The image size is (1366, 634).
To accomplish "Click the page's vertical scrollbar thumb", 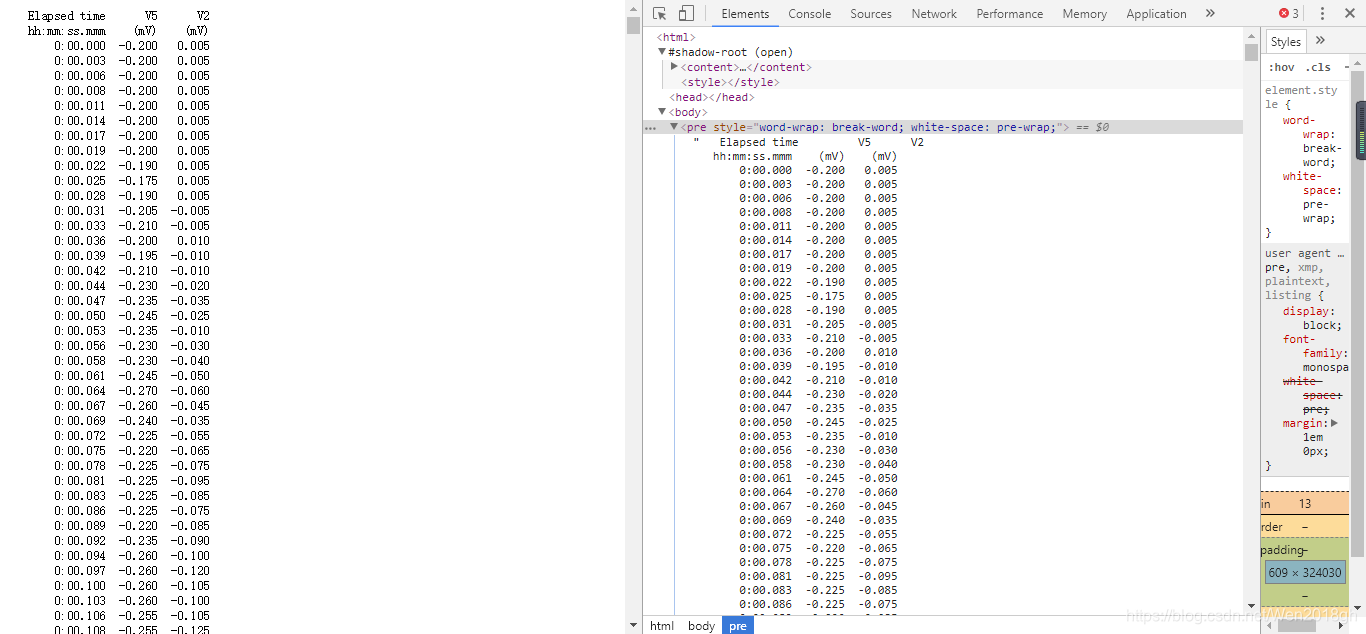I will pyautogui.click(x=633, y=25).
